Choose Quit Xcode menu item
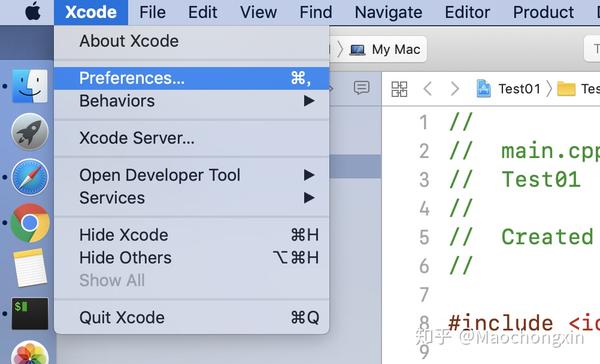600x364 pixels. pyautogui.click(x=191, y=318)
